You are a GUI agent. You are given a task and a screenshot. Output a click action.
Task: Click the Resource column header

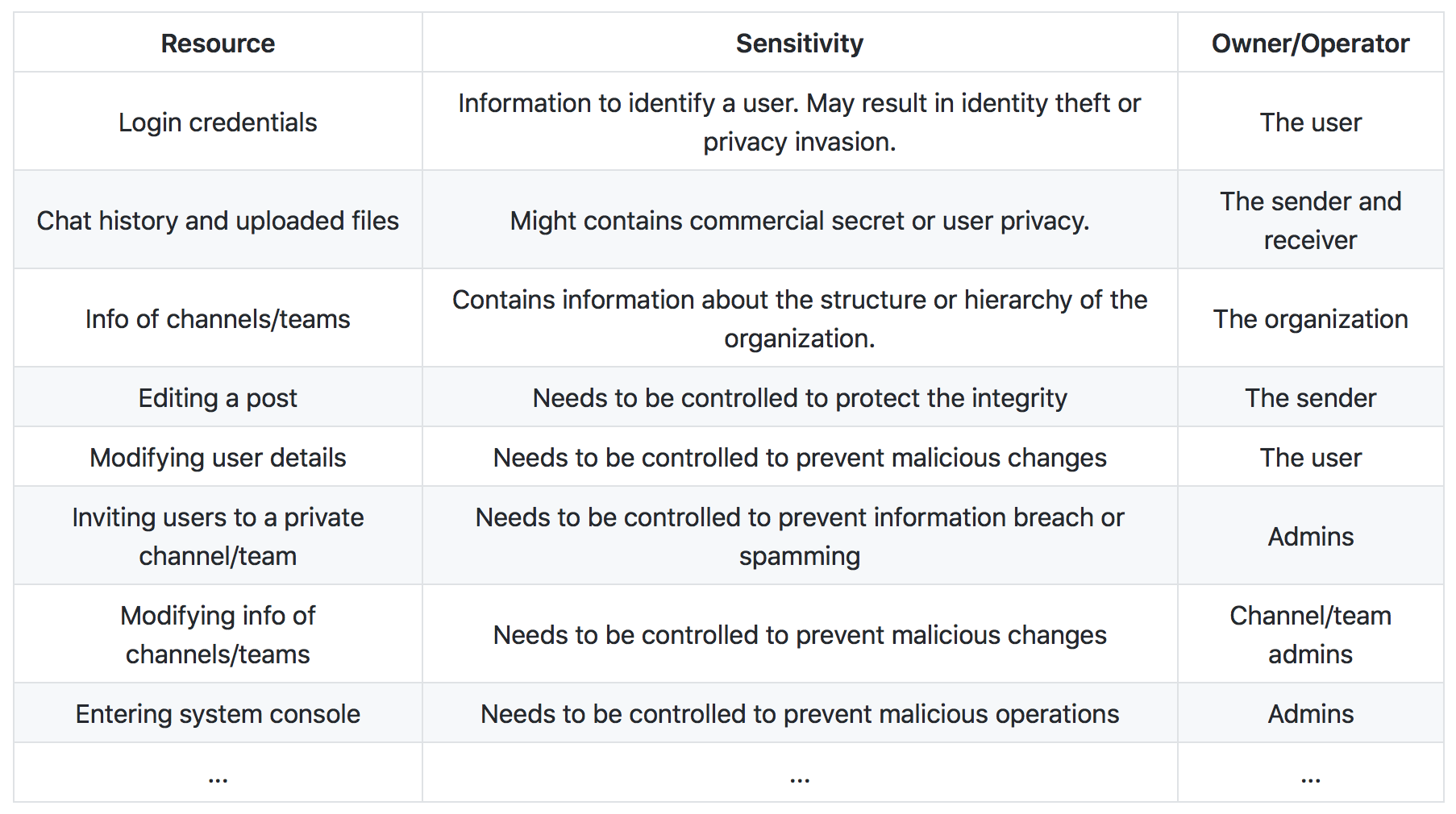click(x=218, y=44)
